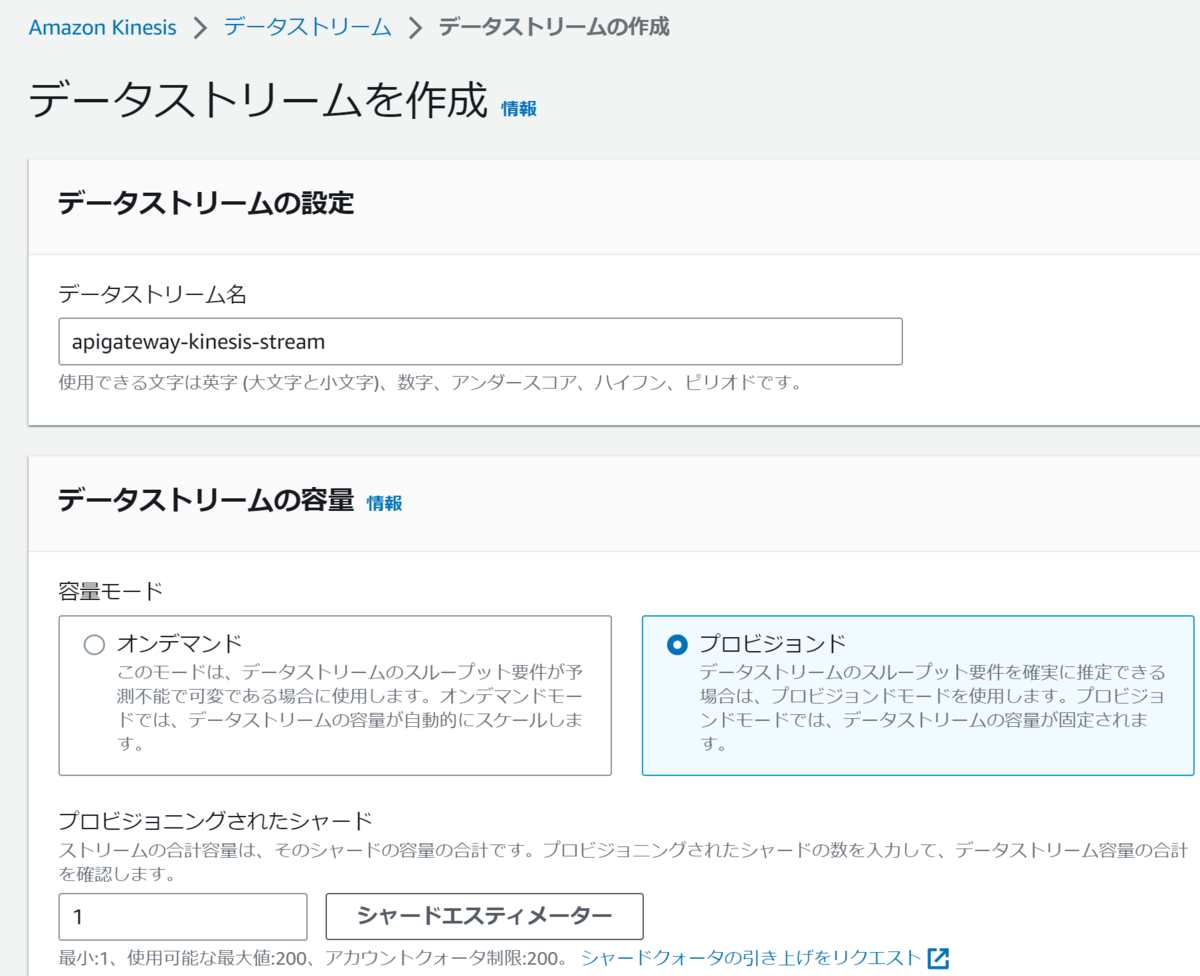Click hint text 使用できる文字は英字 below name field
This screenshot has width=1200, height=976.
tap(430, 383)
